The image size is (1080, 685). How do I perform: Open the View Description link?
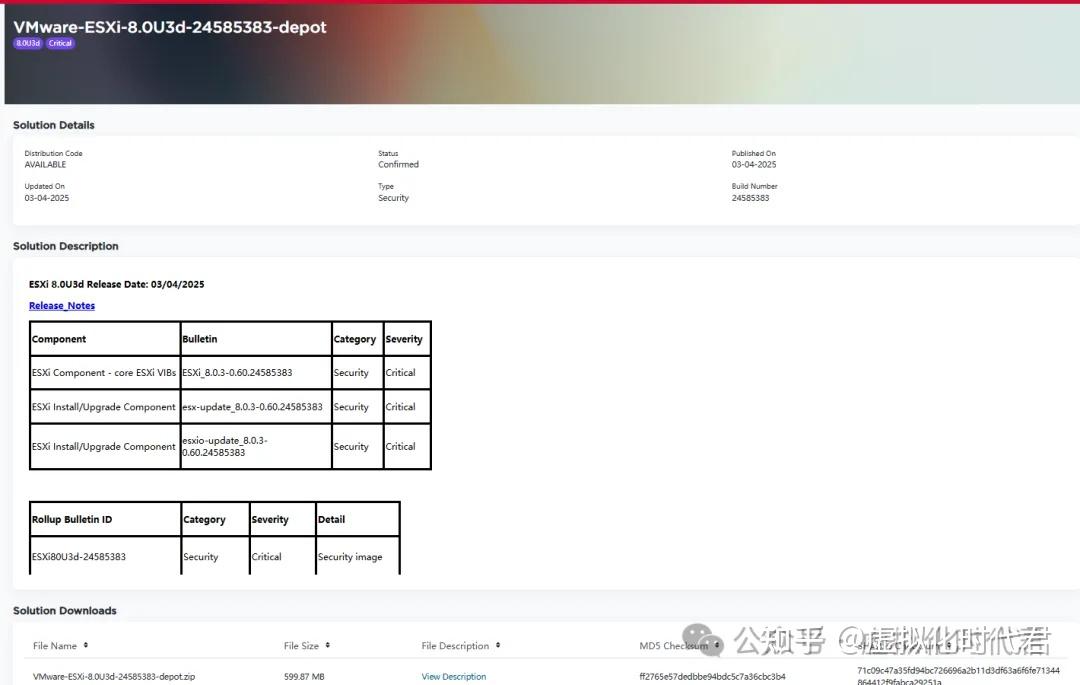pyautogui.click(x=454, y=677)
